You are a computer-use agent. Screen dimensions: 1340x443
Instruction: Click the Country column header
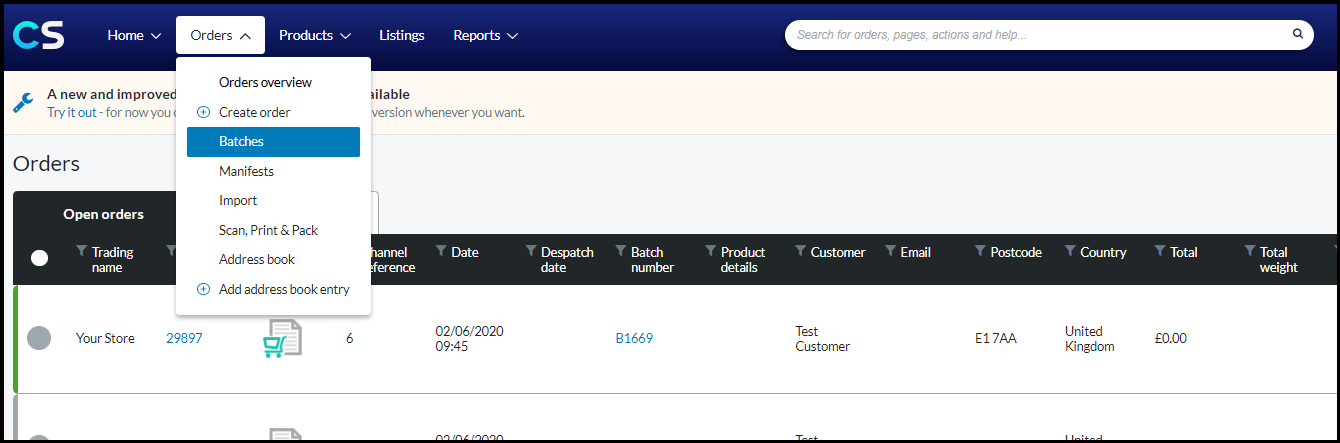tap(1104, 252)
